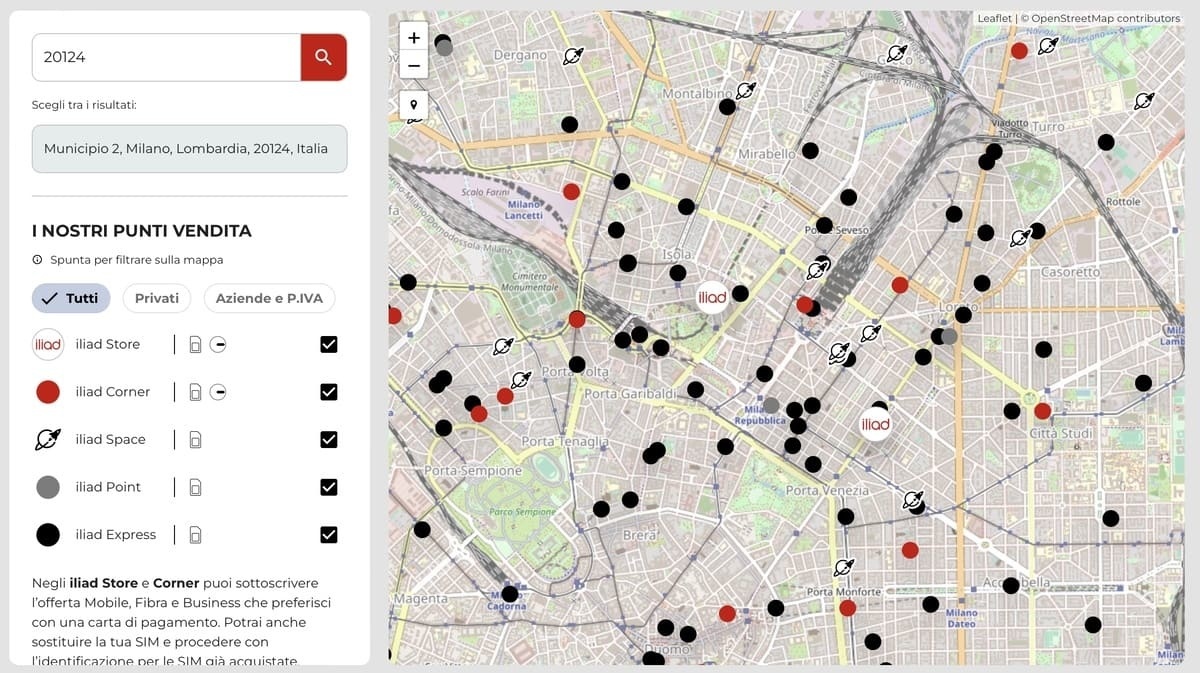The width and height of the screenshot is (1200, 673).
Task: Click the iliad Store logo in legend
Action: (48, 344)
